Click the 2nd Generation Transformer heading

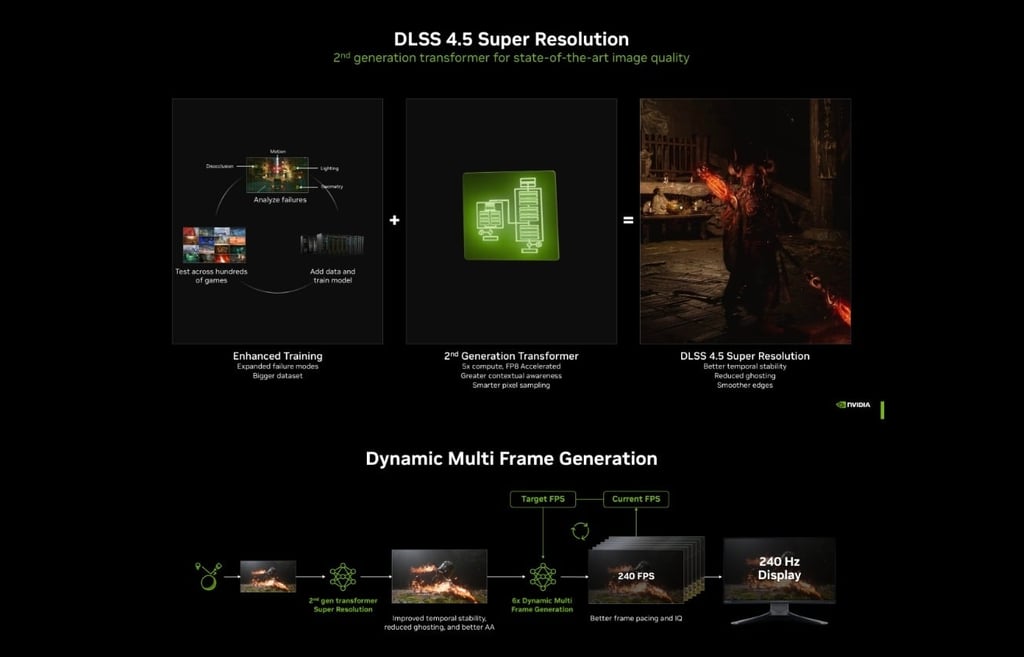pos(511,356)
